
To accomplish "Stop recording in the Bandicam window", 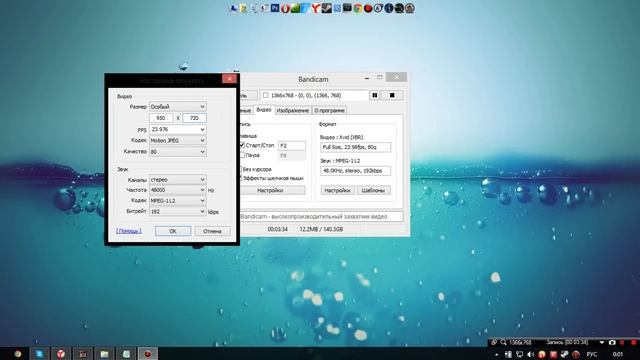I will [392, 95].
